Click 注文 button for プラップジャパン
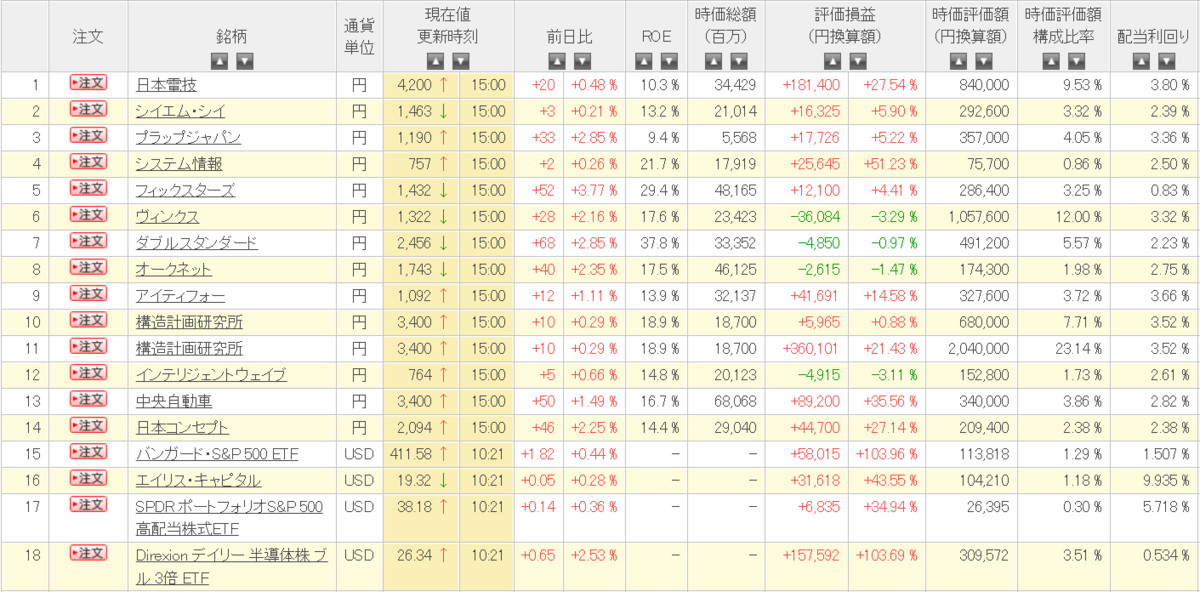This screenshot has width=1200, height=592. (88, 135)
